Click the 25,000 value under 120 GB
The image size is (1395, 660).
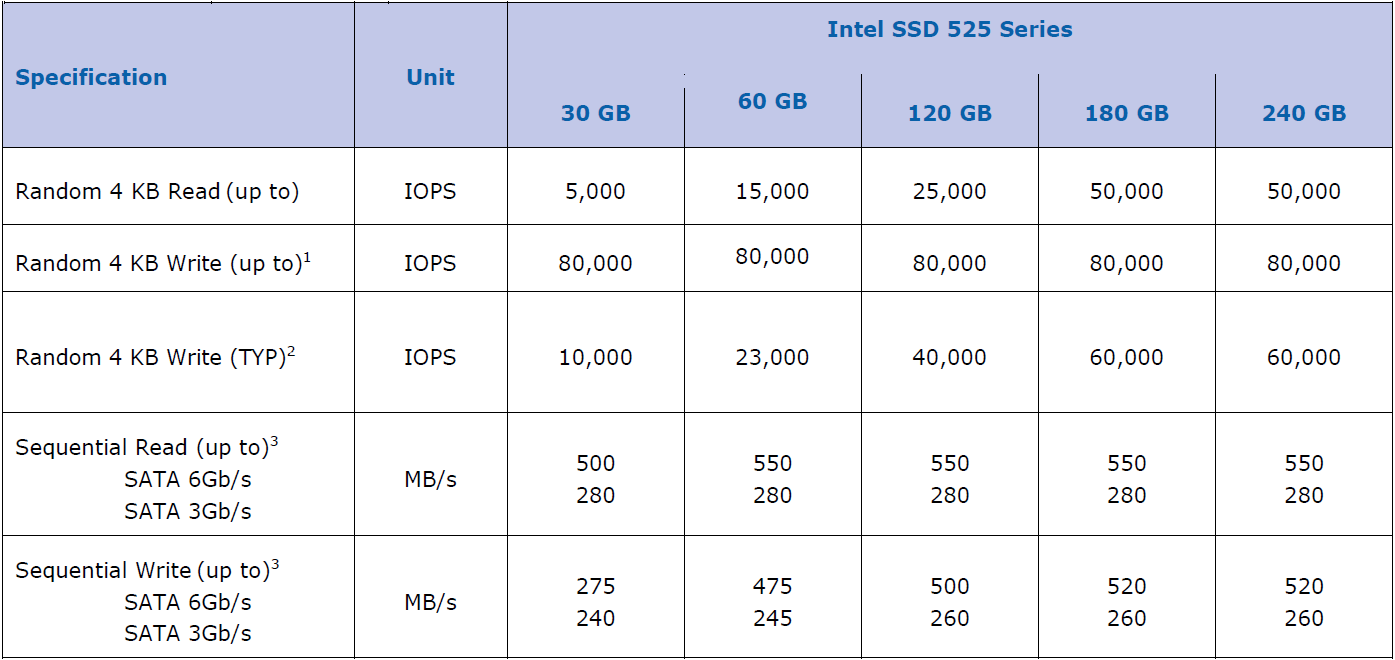coord(949,191)
